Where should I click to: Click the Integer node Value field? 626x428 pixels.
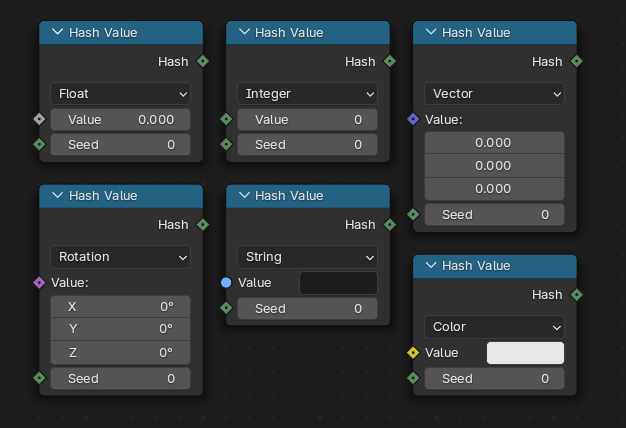click(307, 119)
